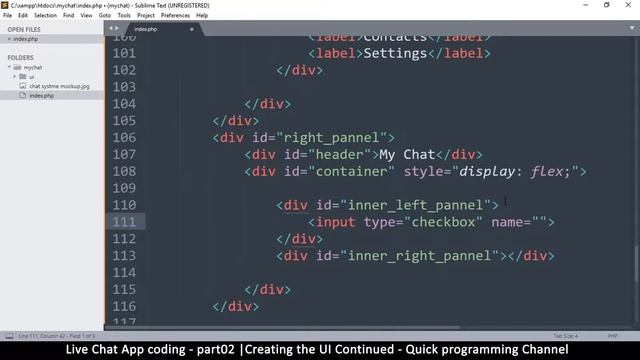
Task: Click the OPEN FILES sidebar heading
Action: pyautogui.click(x=24, y=29)
